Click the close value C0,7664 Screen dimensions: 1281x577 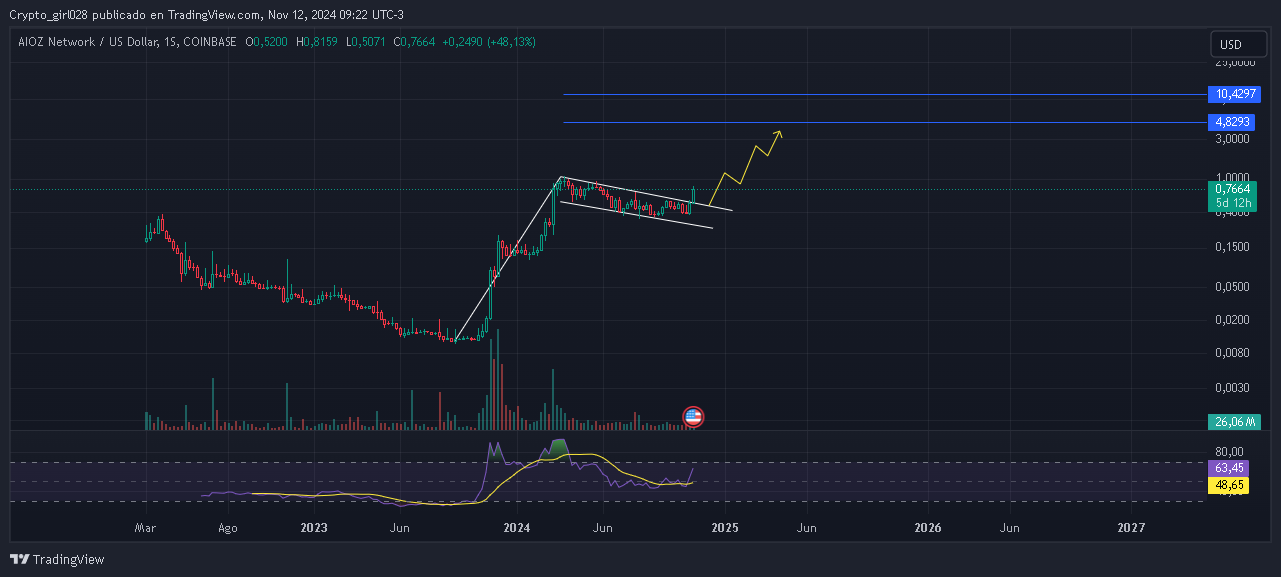point(415,42)
